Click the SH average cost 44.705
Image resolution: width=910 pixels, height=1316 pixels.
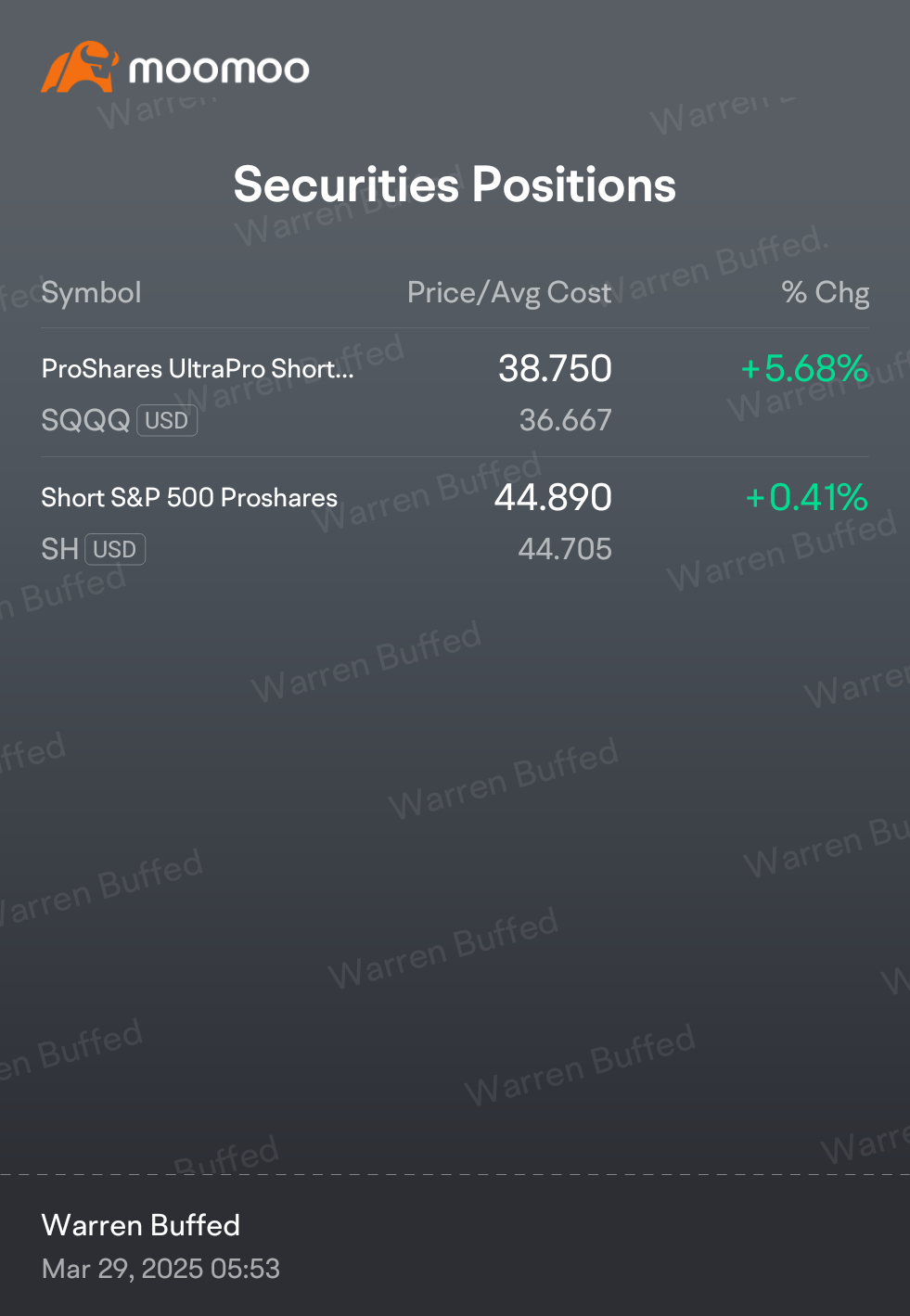(x=564, y=549)
